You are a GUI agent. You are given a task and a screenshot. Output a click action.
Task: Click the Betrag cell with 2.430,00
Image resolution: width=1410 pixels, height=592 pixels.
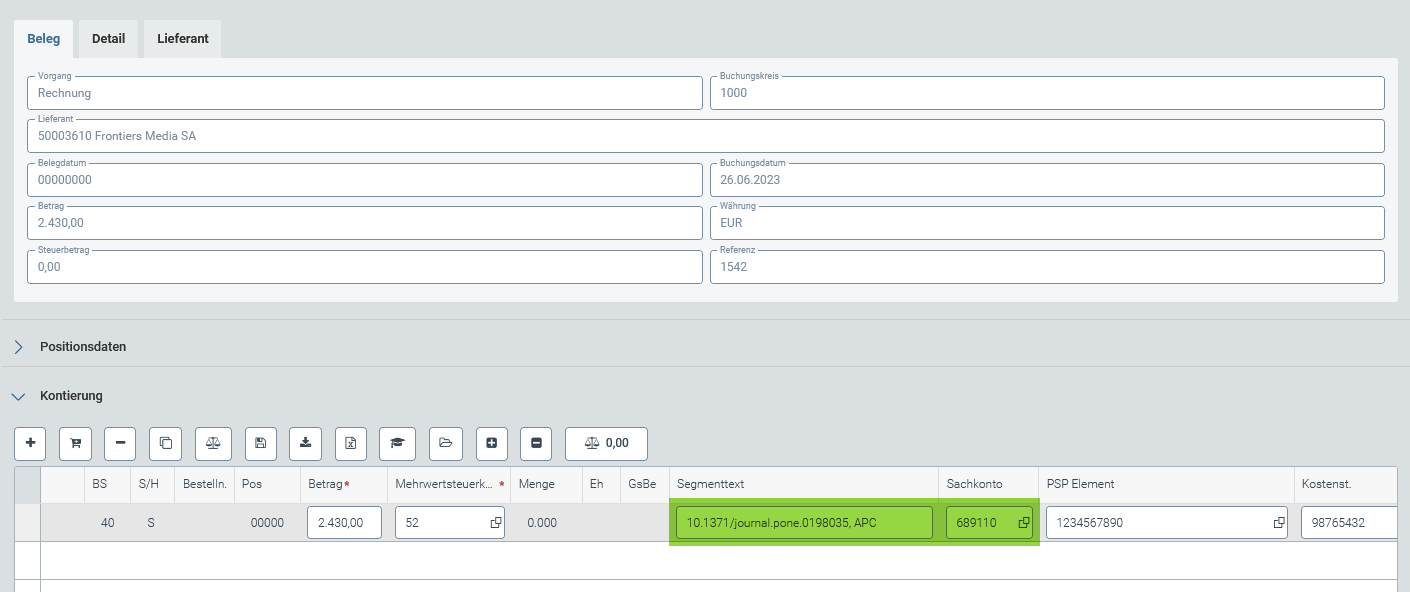pos(343,523)
